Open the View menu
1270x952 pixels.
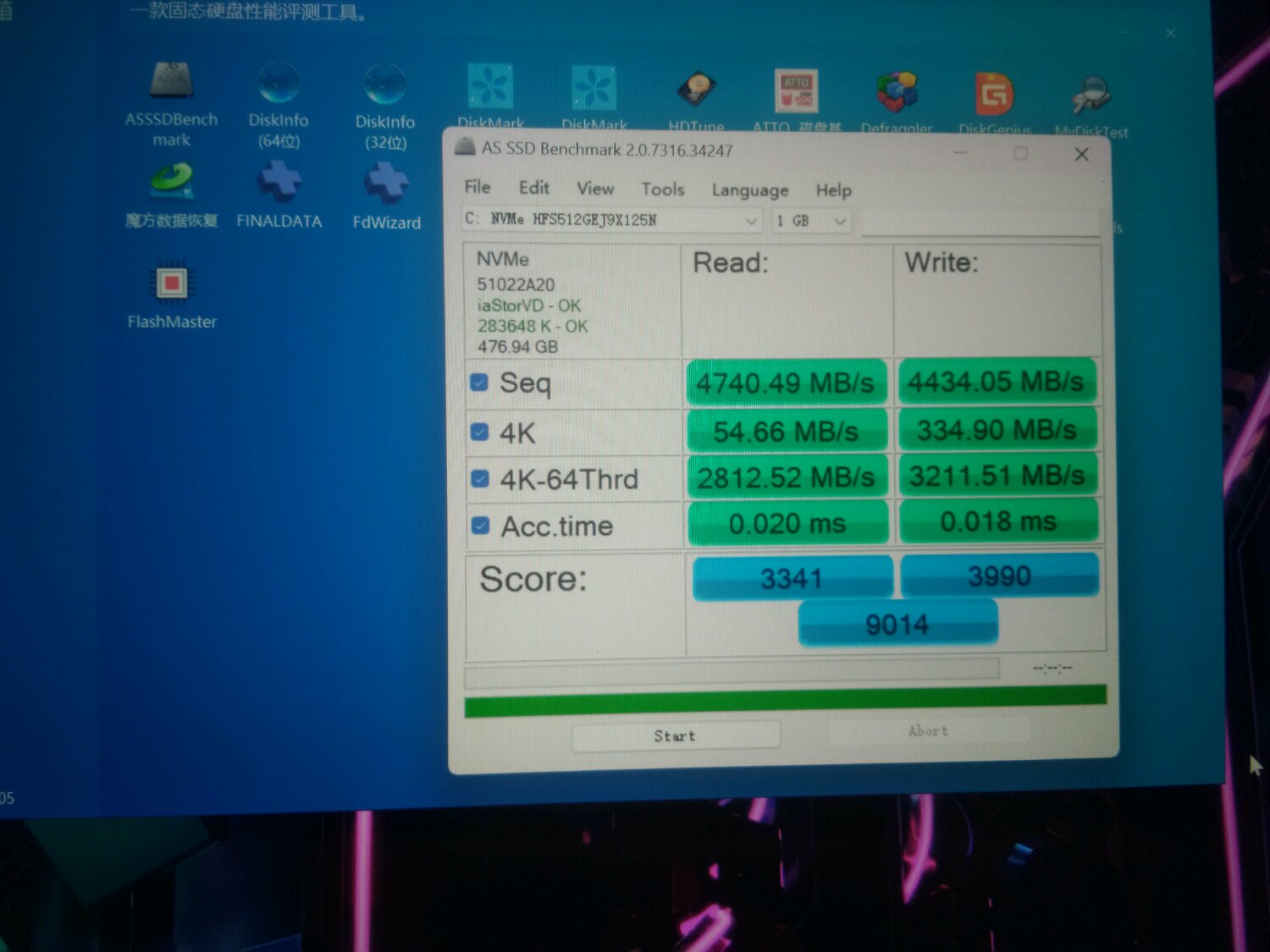(x=595, y=189)
